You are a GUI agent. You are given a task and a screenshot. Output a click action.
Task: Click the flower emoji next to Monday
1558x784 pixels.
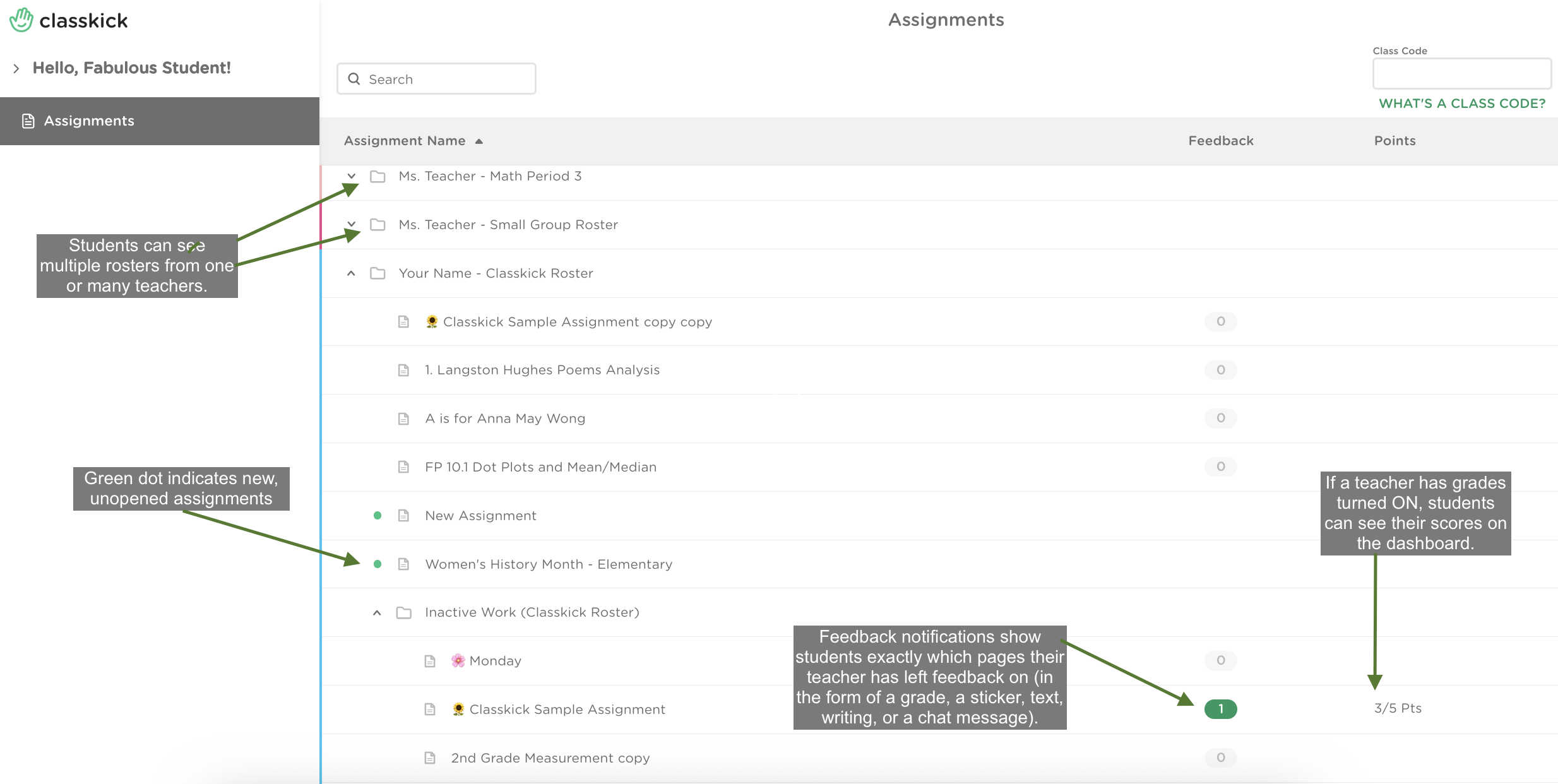point(458,661)
